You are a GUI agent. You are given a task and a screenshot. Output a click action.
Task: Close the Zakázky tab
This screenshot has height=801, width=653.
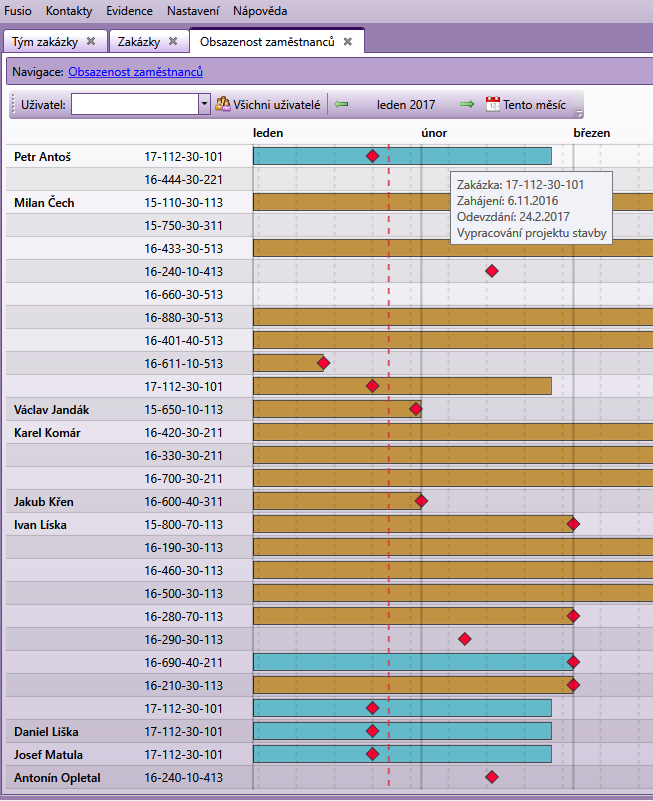tap(173, 42)
